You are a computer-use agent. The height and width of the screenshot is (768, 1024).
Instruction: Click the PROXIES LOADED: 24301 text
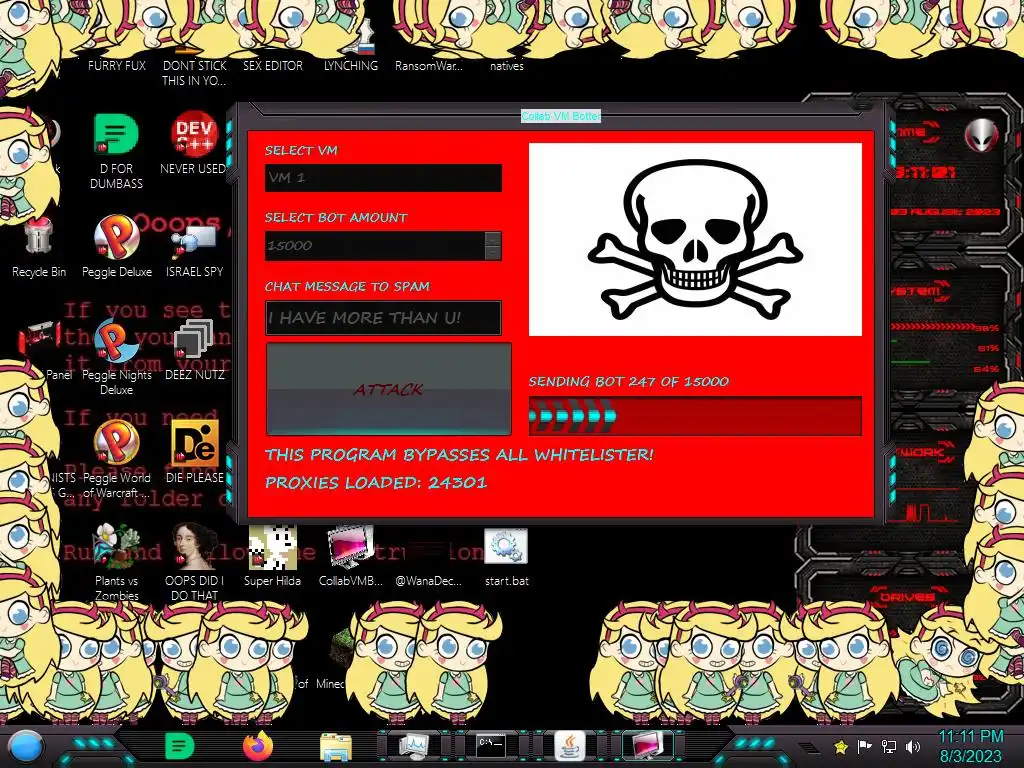pos(376,483)
